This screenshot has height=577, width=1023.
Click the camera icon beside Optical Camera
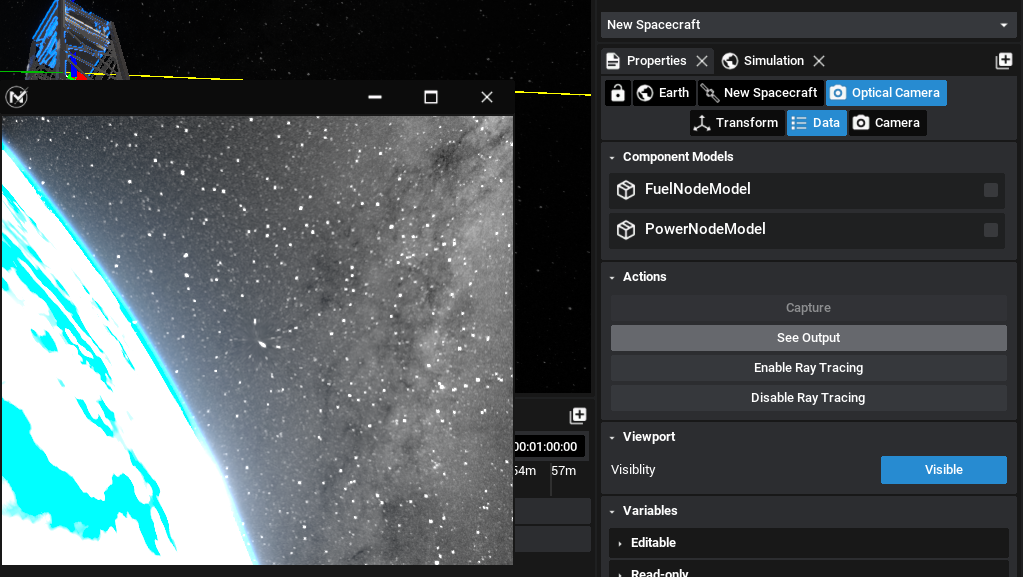pos(838,93)
